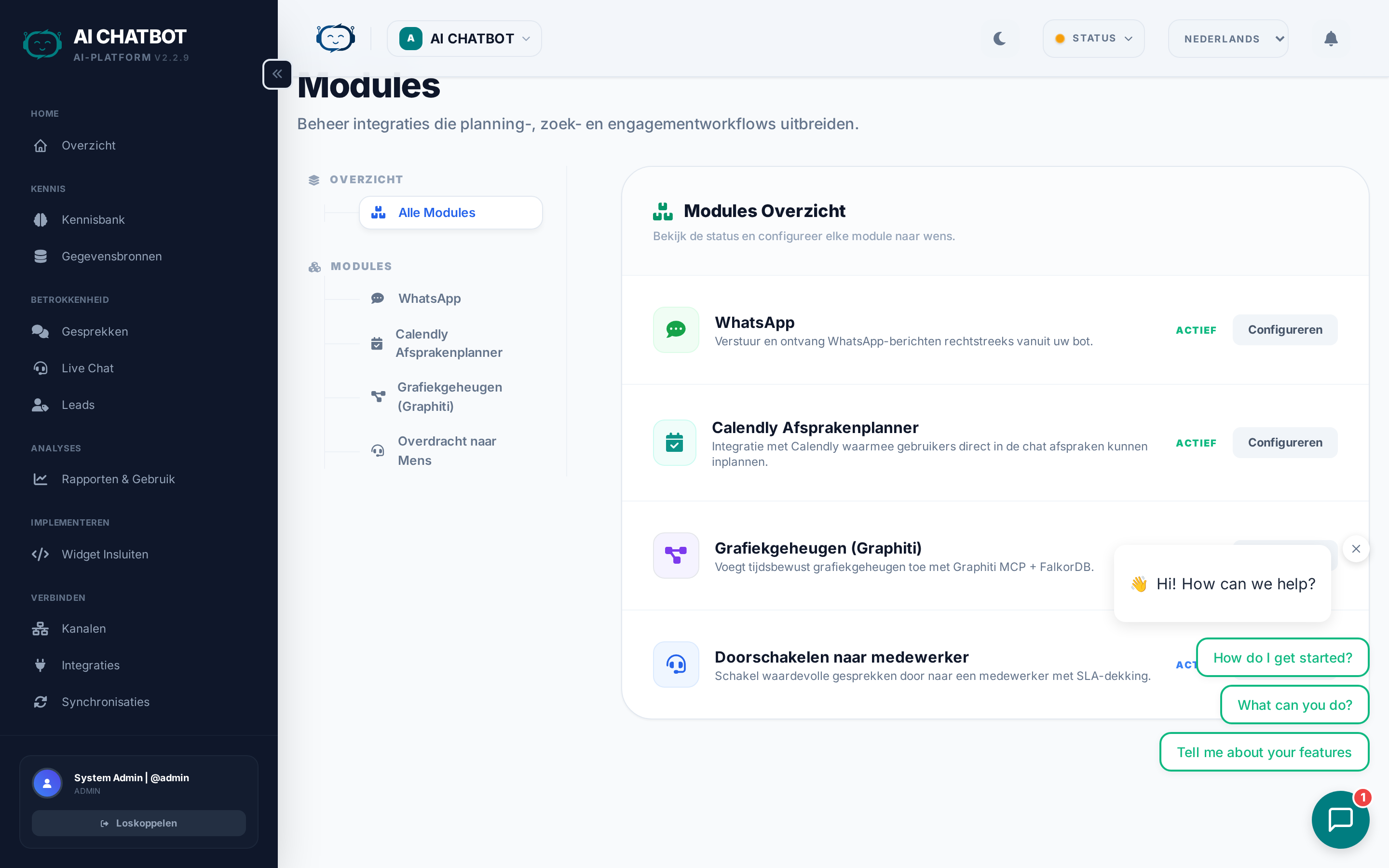Dismiss the chat help popup

[x=1356, y=549]
